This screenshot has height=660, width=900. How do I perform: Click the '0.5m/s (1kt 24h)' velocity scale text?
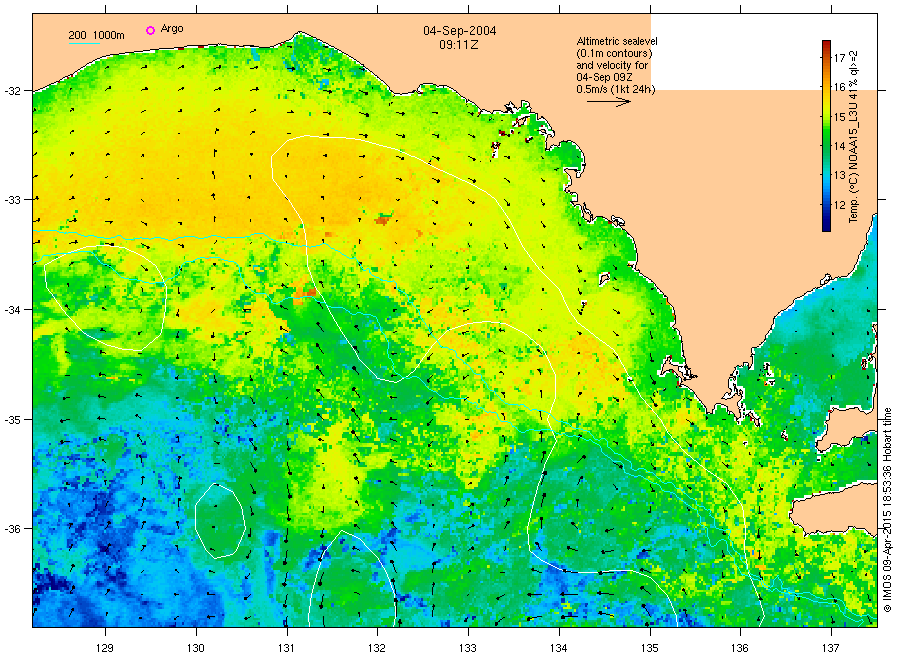point(615,89)
